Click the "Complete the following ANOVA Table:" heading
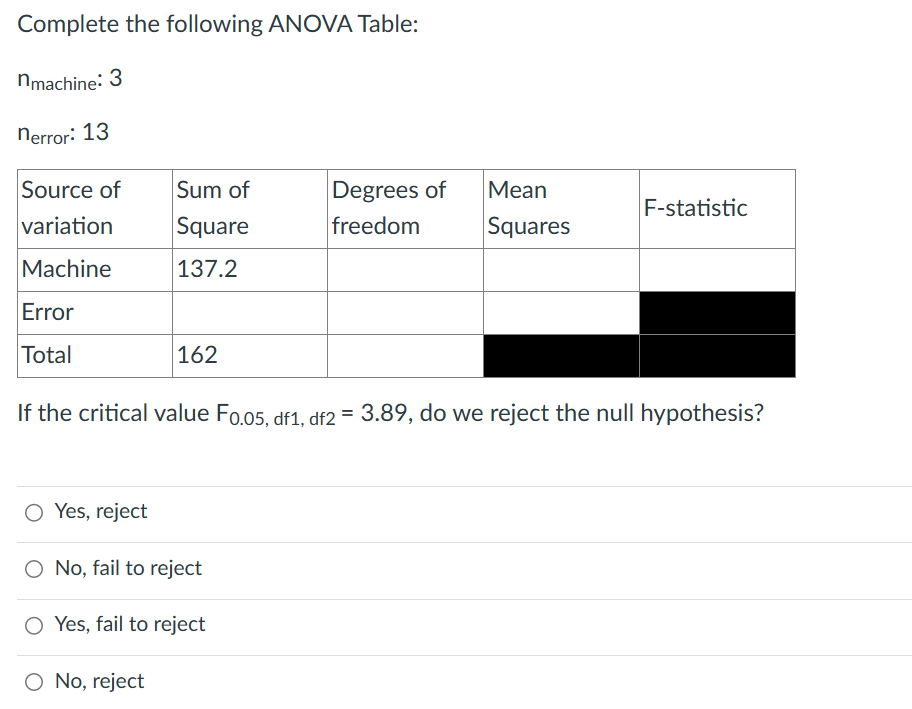The image size is (912, 709). point(218,24)
